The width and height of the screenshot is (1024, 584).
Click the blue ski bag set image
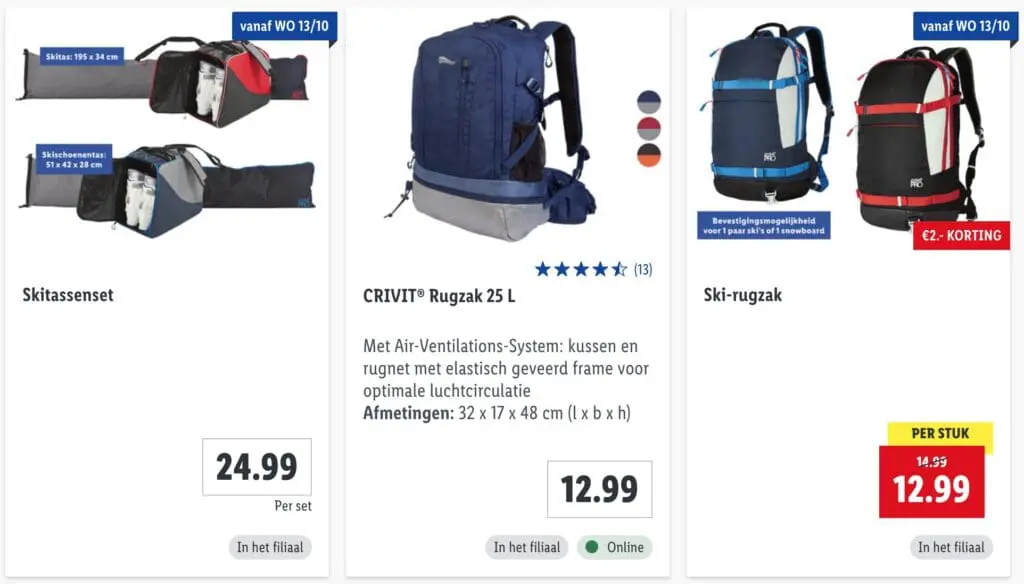(168, 189)
